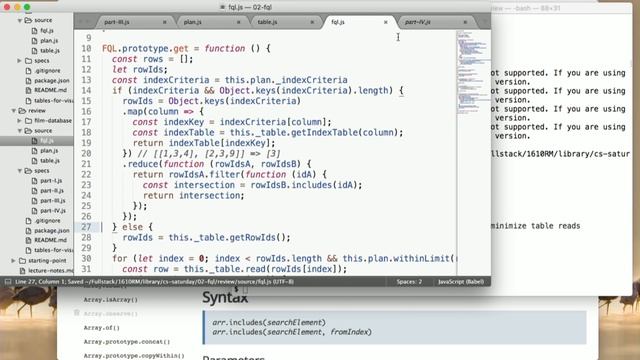Click 'rowIds = this._table.getRowIds();' code line

[x=207, y=238]
